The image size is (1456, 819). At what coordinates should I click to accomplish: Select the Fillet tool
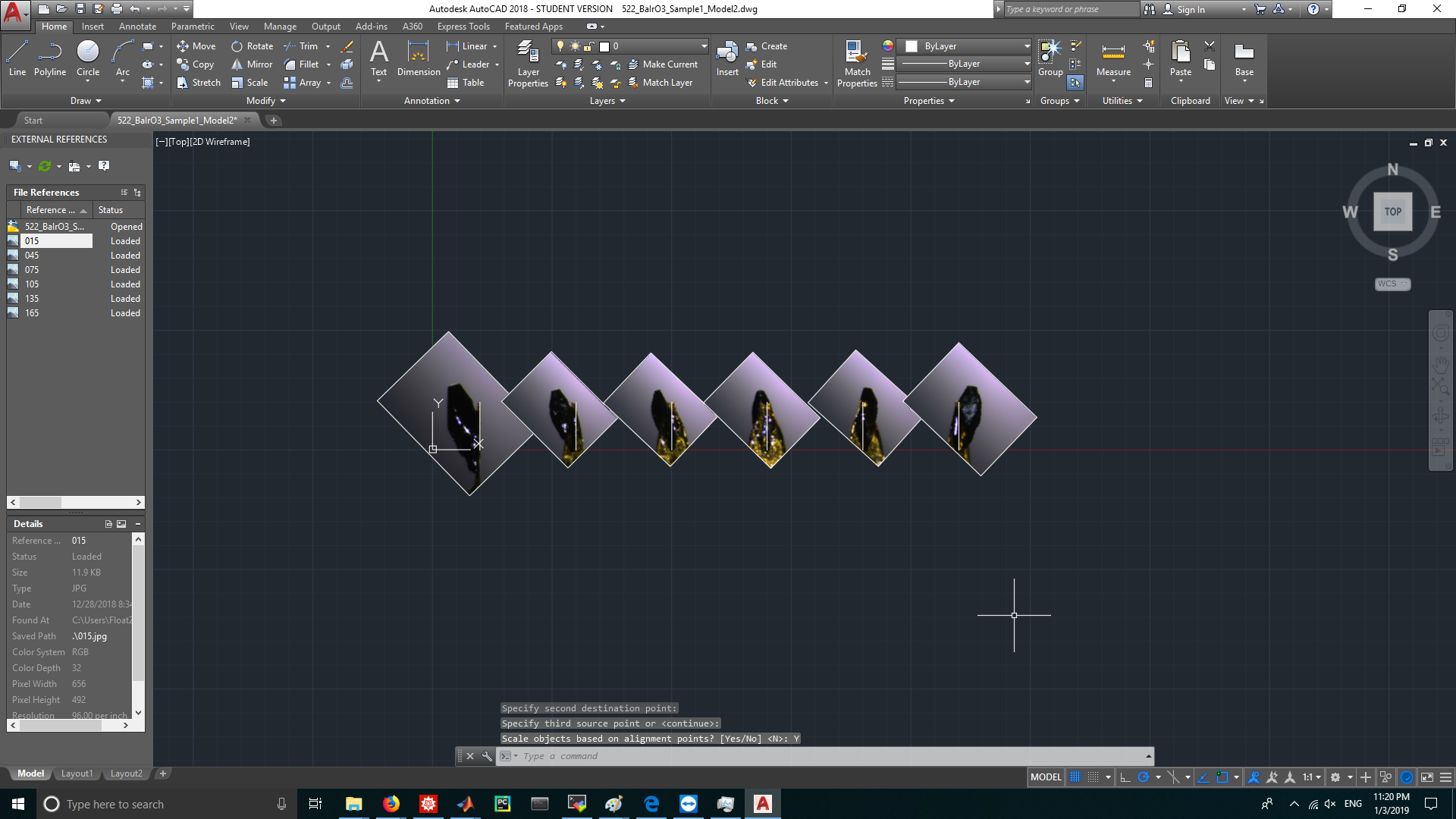point(302,64)
